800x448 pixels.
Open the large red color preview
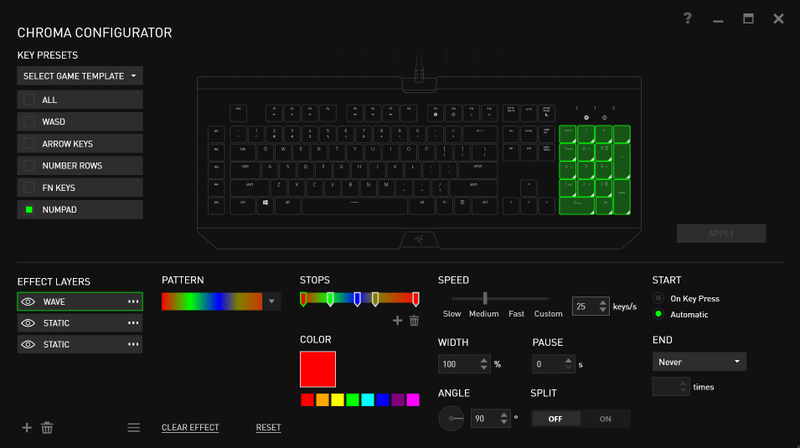tap(318, 369)
